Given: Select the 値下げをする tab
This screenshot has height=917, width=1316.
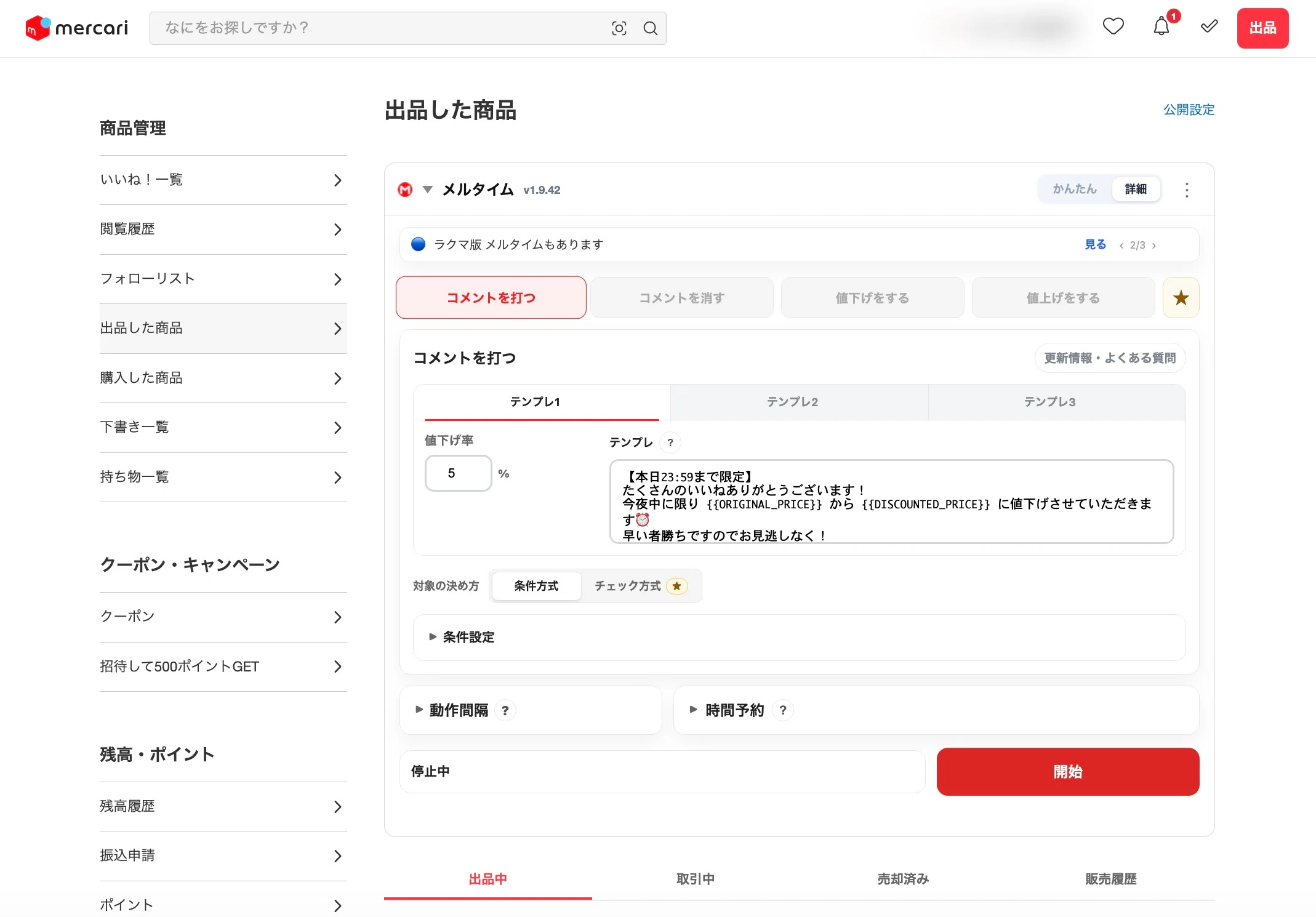Looking at the screenshot, I should coord(872,298).
